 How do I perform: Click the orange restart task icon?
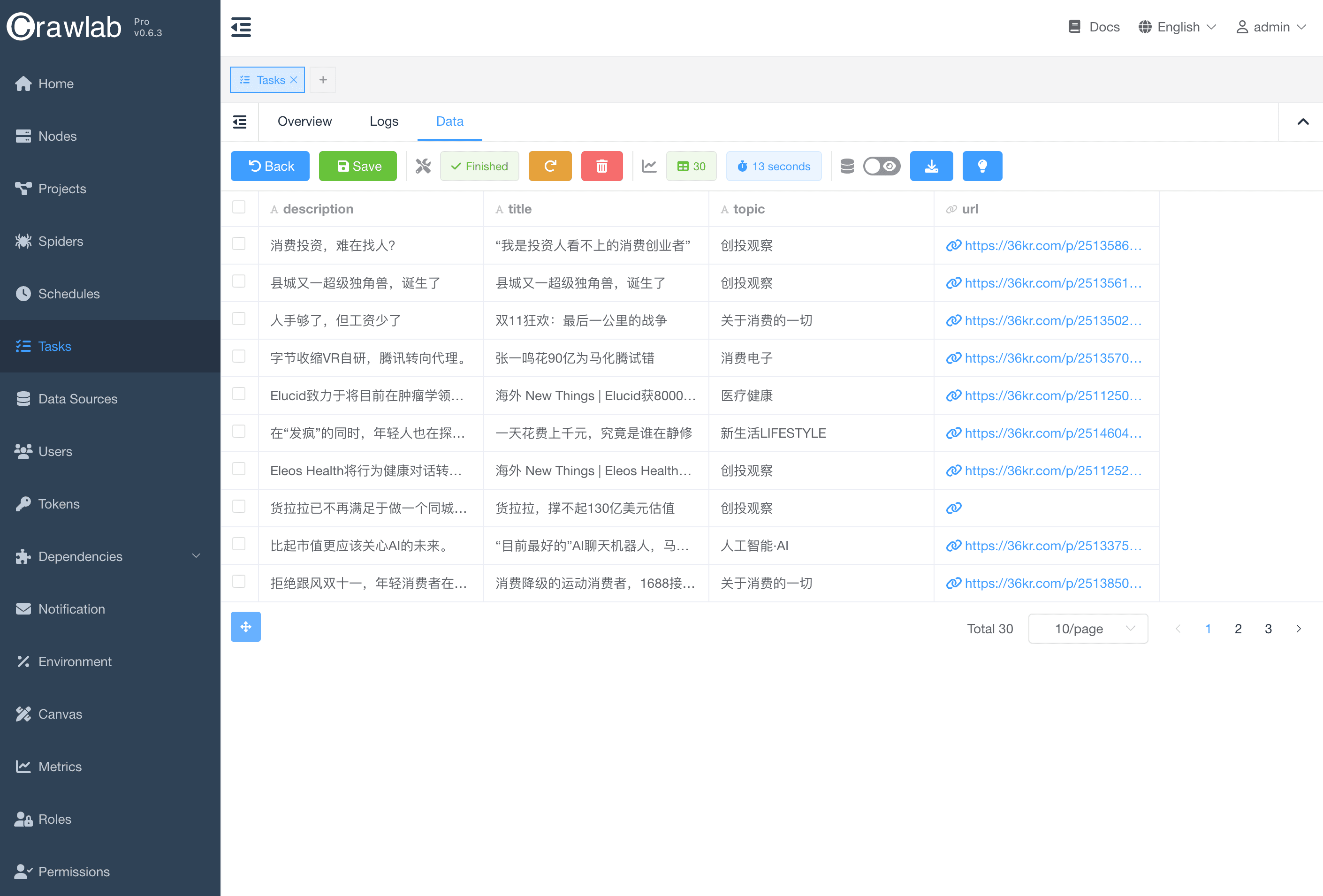[549, 166]
